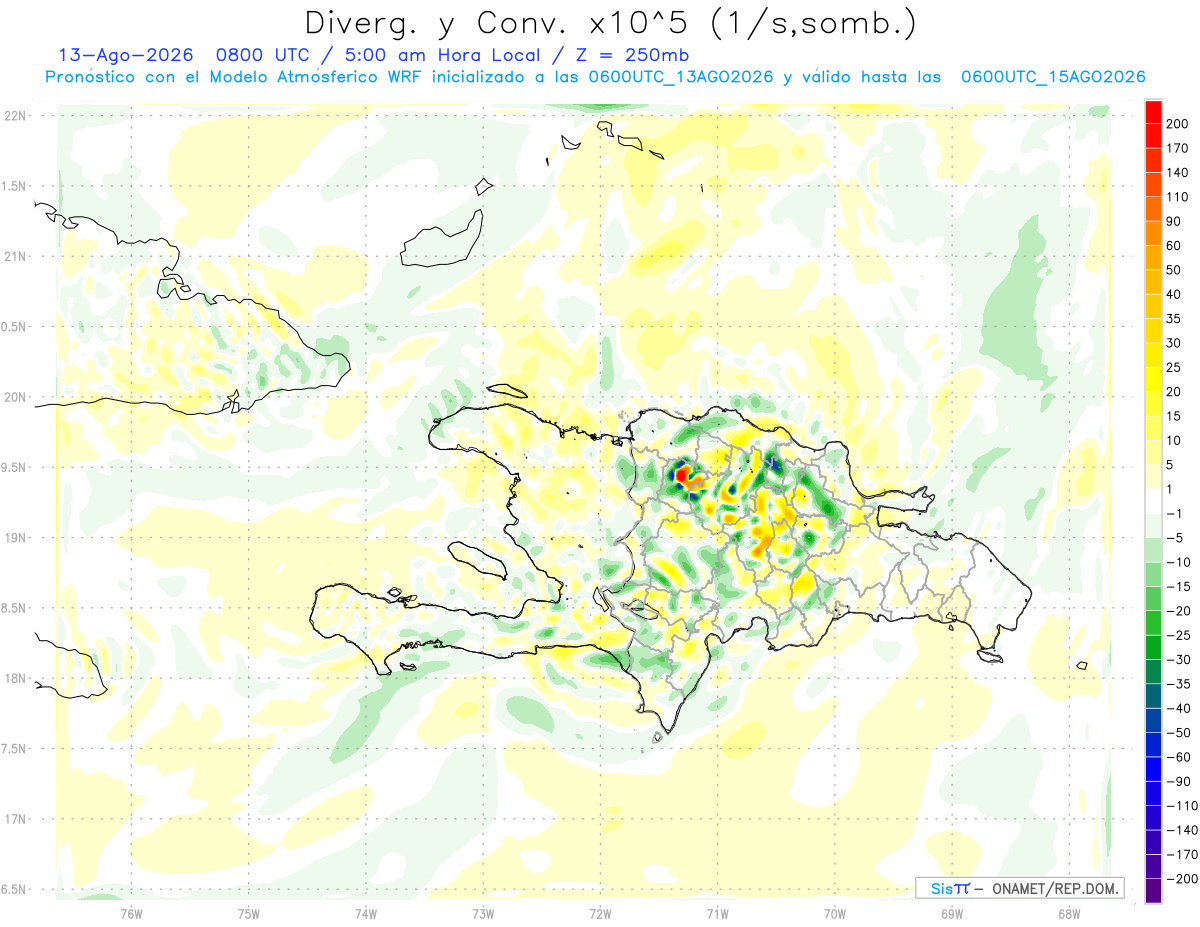Click the '75W' longitude label
Image resolution: width=1200 pixels, height=927 pixels.
coord(249,912)
